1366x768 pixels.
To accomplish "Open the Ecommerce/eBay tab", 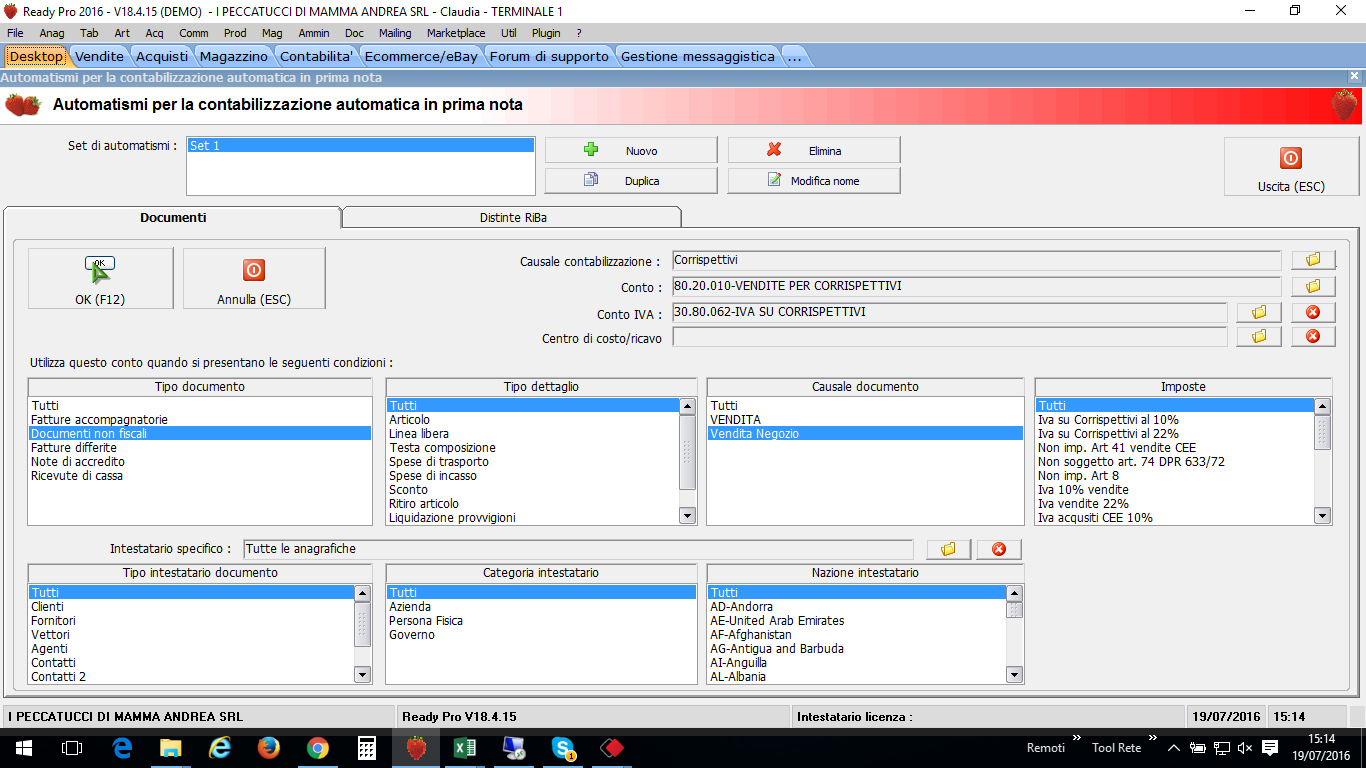I will (421, 56).
